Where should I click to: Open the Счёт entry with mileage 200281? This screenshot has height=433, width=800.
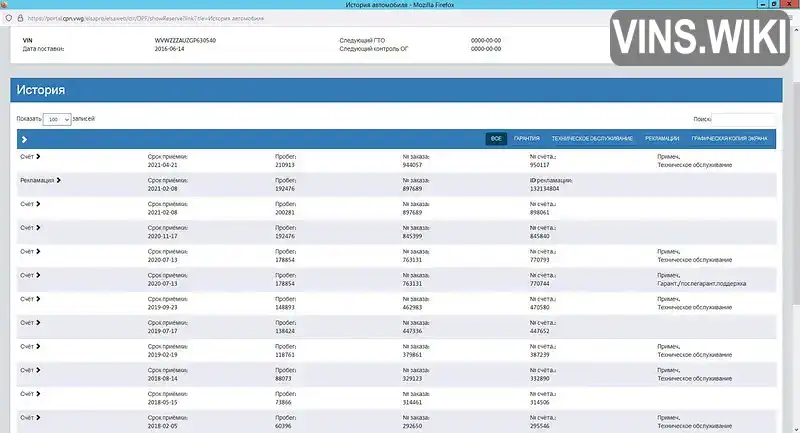pyautogui.click(x=38, y=204)
